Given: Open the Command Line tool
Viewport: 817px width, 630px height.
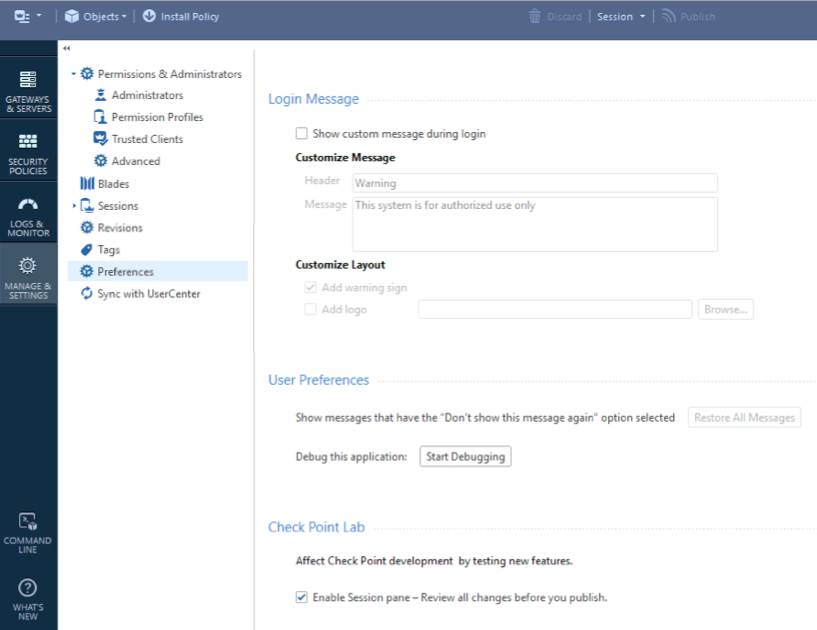Looking at the screenshot, I should pyautogui.click(x=28, y=532).
